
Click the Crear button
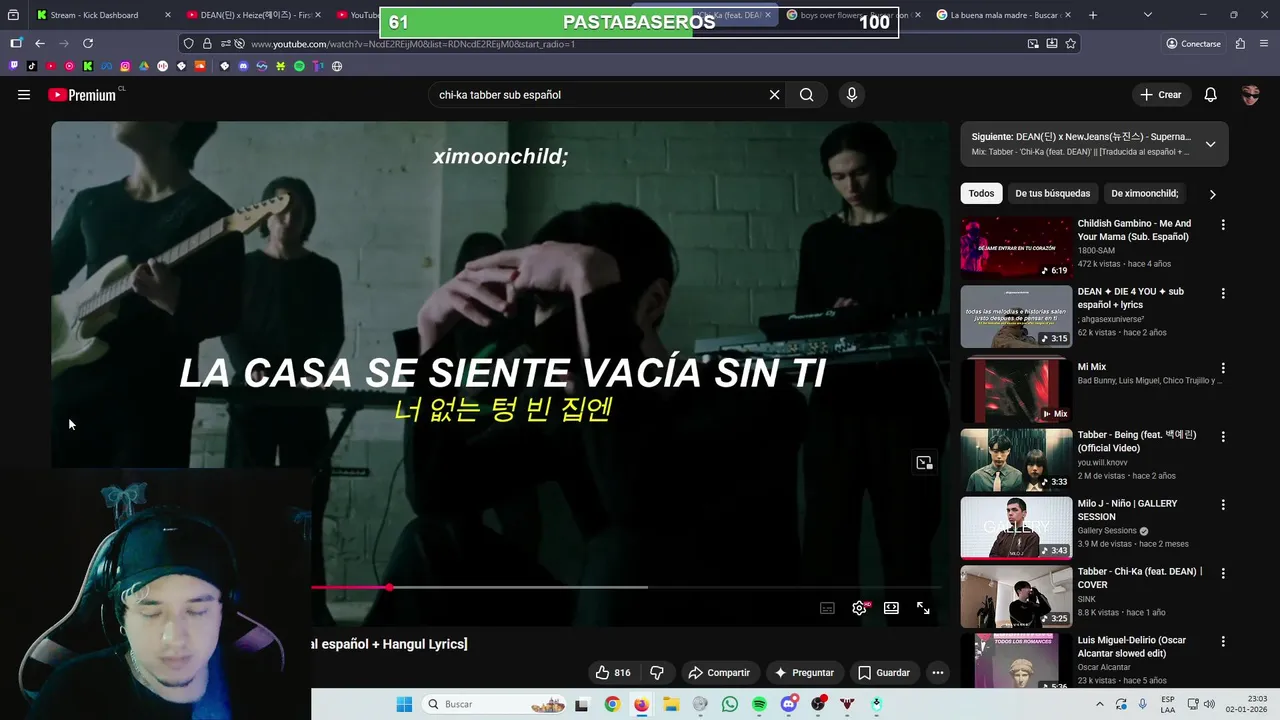[x=1160, y=95]
